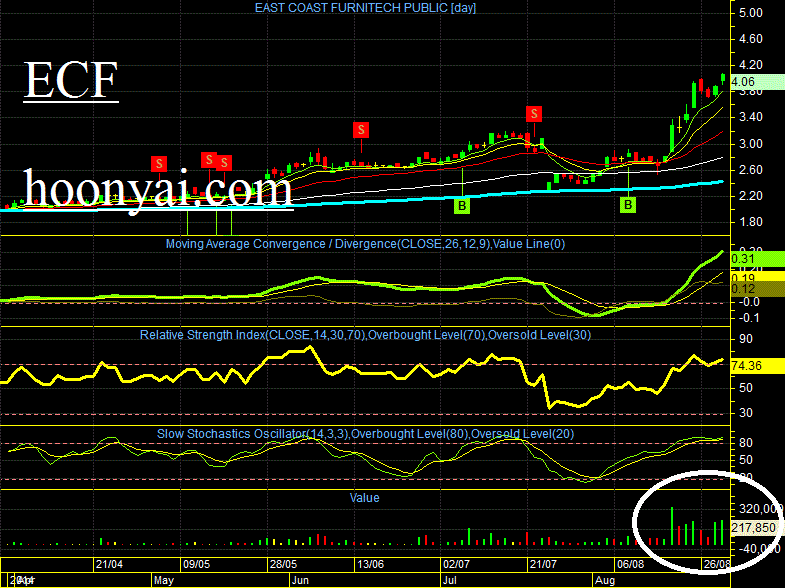The height and width of the screenshot is (588, 785).
Task: Click the red S sell marker above mid-June candles
Action: click(x=361, y=130)
